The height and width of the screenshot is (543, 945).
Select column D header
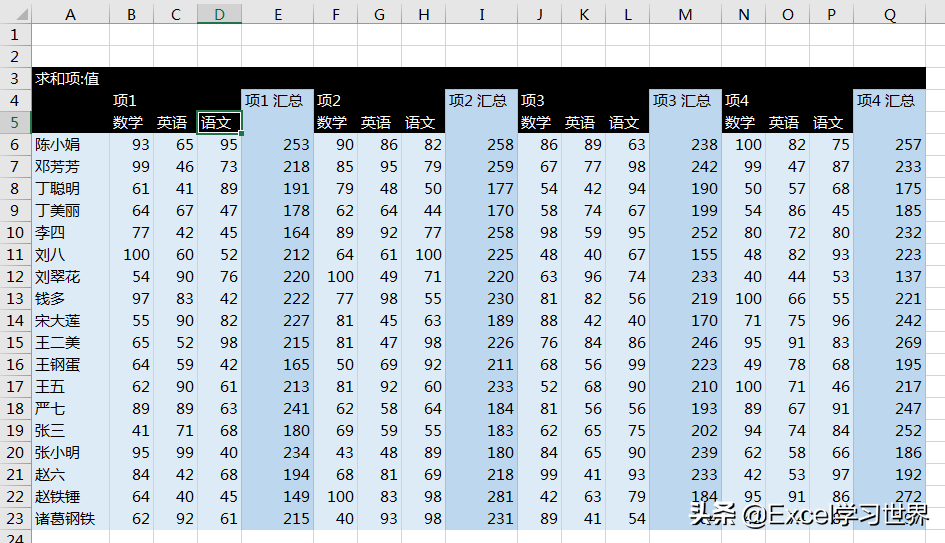pos(219,14)
